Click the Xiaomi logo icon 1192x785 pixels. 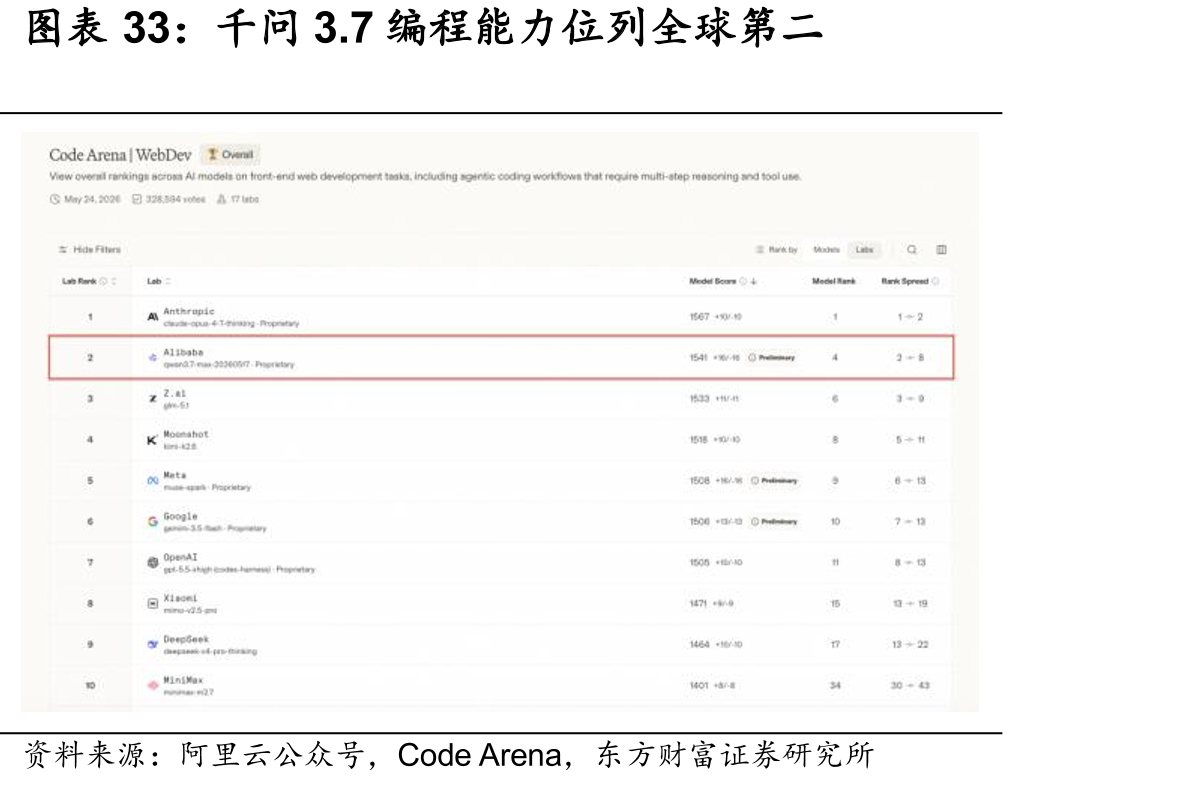[x=153, y=603]
